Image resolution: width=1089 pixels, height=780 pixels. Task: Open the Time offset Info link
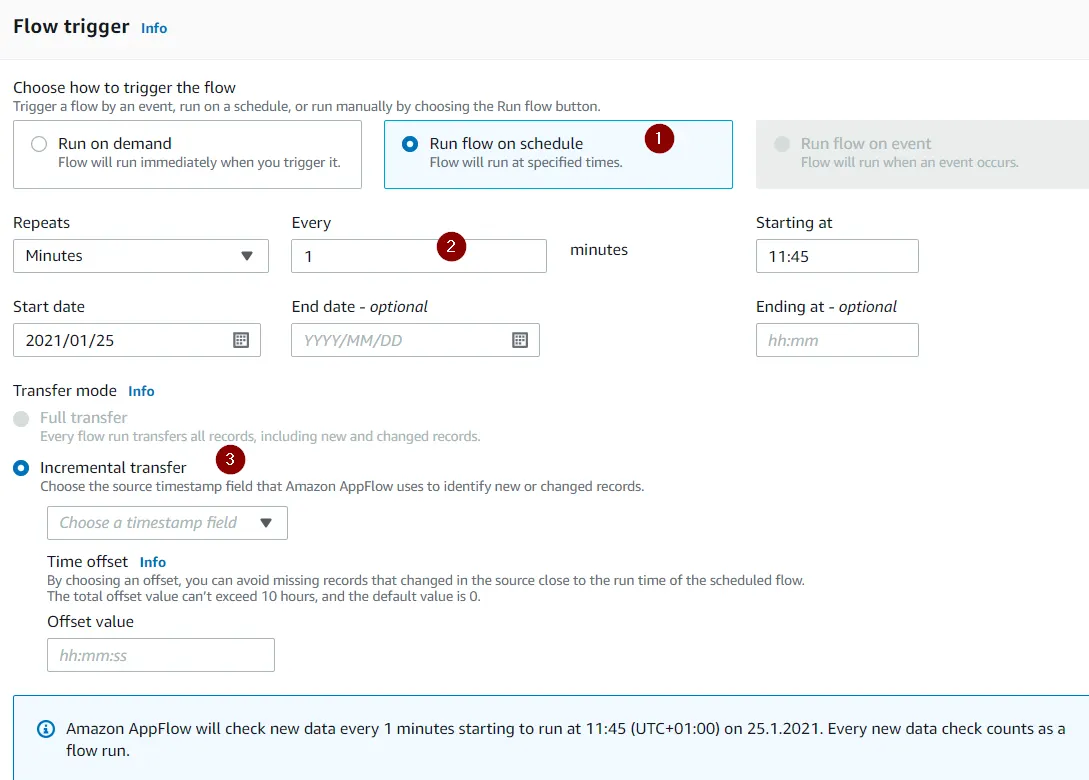(153, 562)
